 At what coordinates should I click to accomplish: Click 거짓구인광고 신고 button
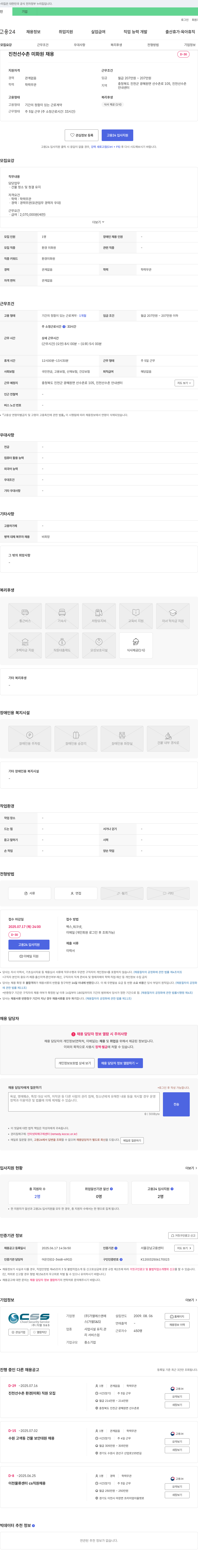point(183,1236)
